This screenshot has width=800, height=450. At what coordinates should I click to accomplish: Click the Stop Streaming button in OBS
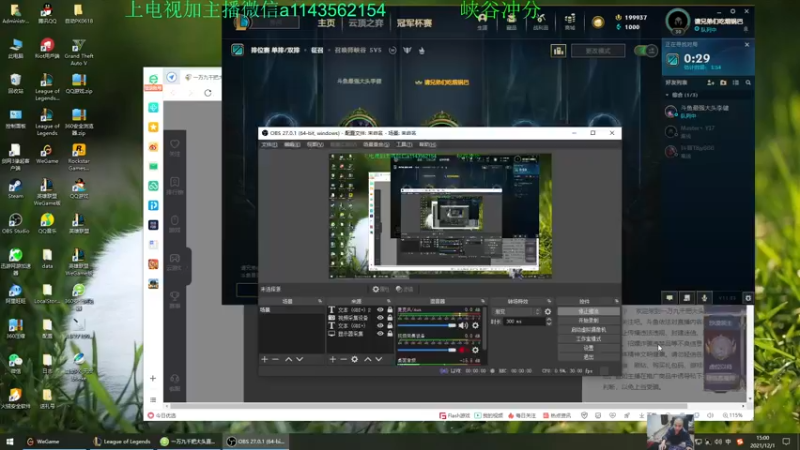[588, 311]
